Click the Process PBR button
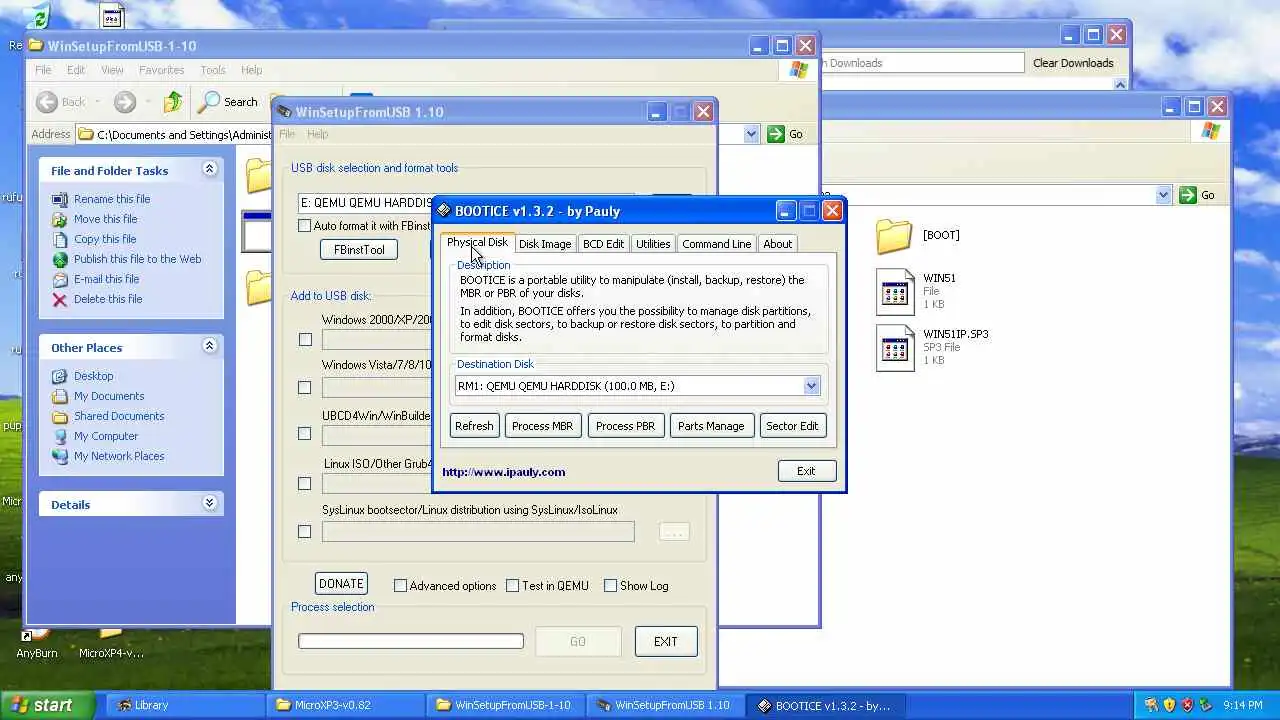The image size is (1280, 720). (x=625, y=426)
